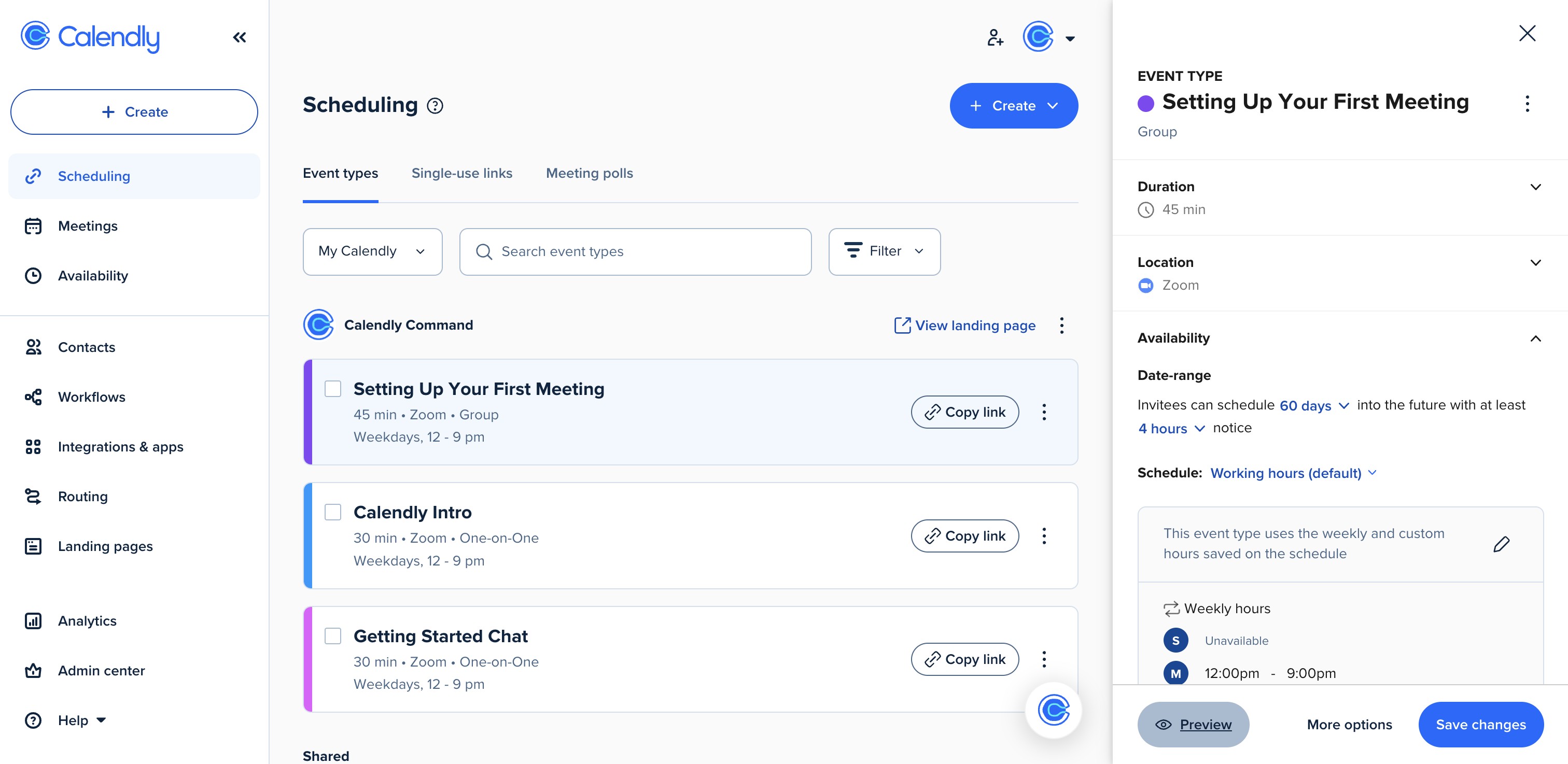The height and width of the screenshot is (764, 1568).
Task: Switch to the Single-use links tab
Action: (461, 173)
